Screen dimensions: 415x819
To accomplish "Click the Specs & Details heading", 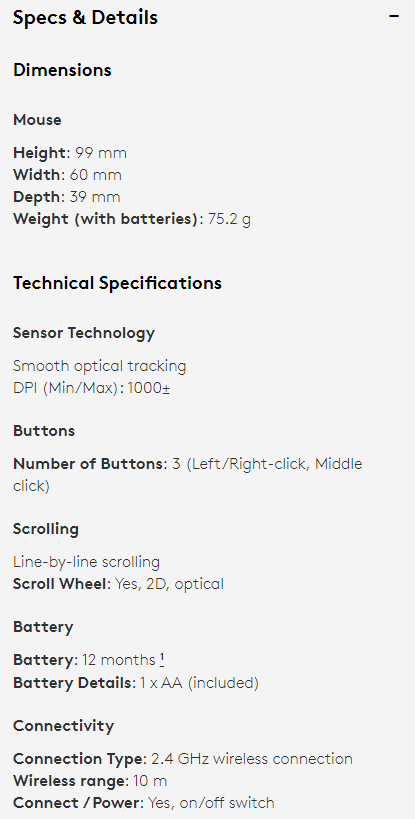I will pos(85,17).
